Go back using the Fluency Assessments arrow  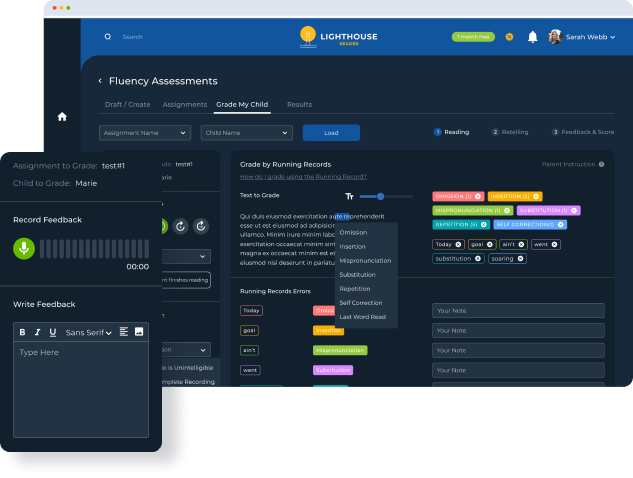coord(100,81)
